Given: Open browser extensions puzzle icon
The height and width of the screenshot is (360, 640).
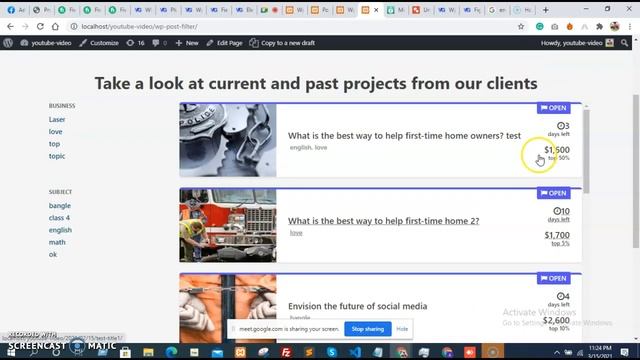Looking at the screenshot, I should point(600,27).
